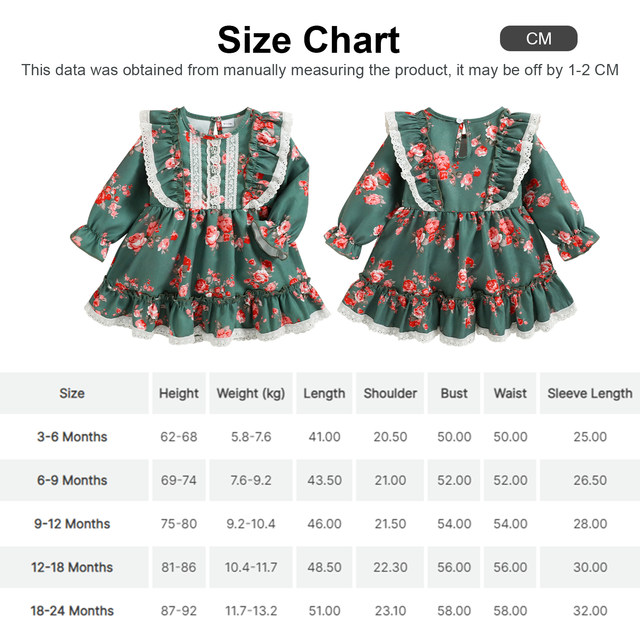
Task: Select the front view dress image
Action: point(199,227)
